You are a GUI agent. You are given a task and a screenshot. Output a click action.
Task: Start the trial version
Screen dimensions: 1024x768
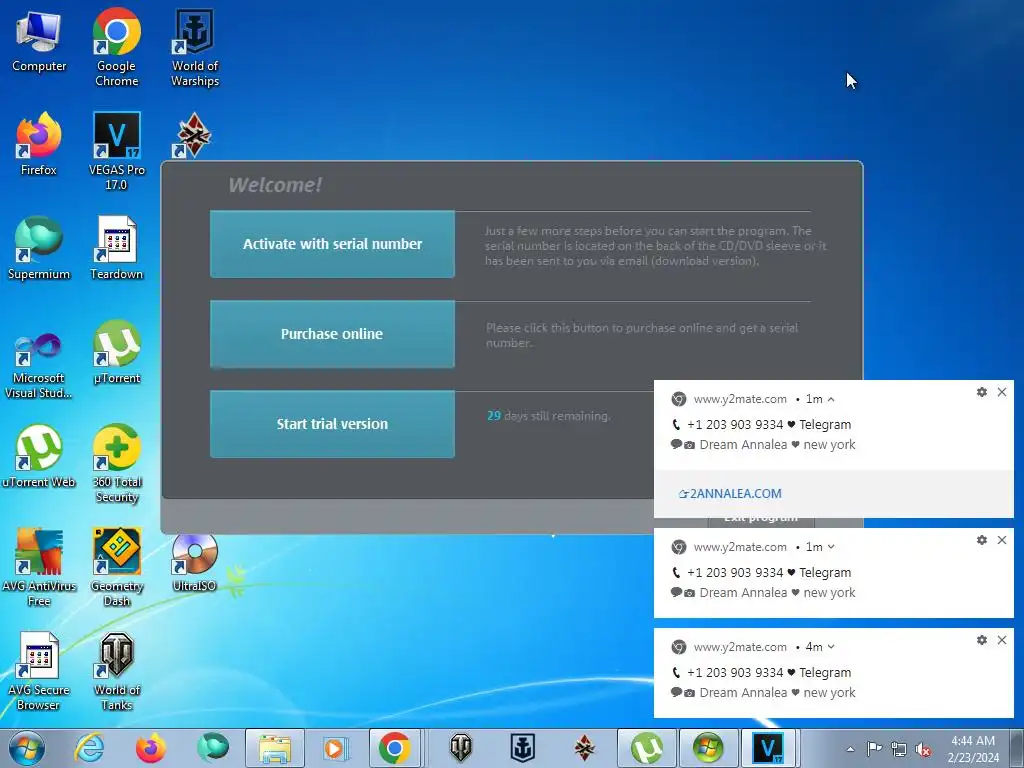click(332, 424)
